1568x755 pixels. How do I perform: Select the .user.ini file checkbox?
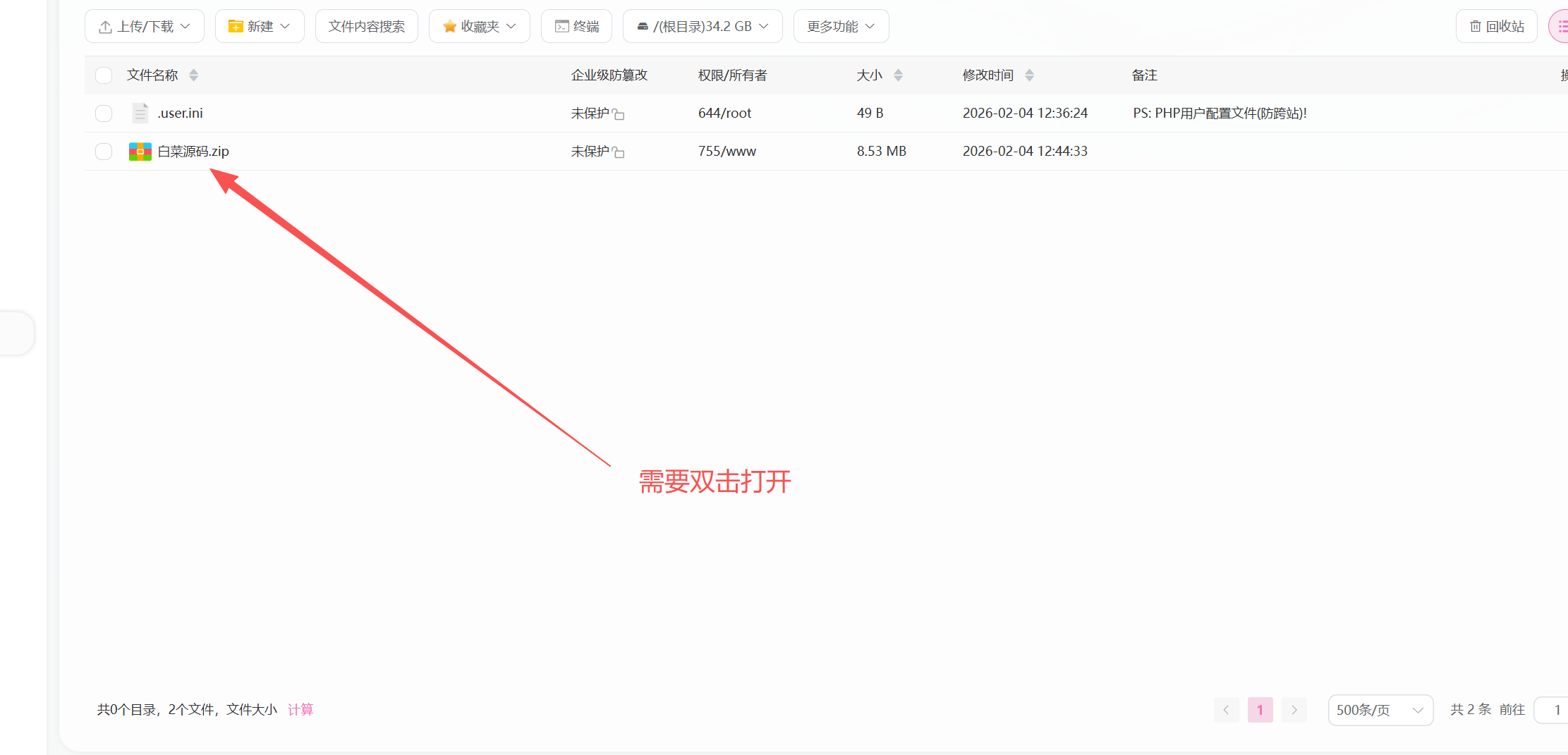point(104,113)
